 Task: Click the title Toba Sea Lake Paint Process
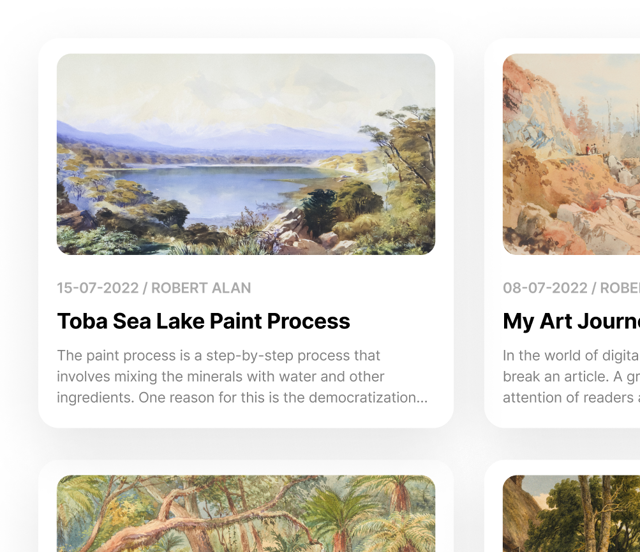pyautogui.click(x=203, y=321)
